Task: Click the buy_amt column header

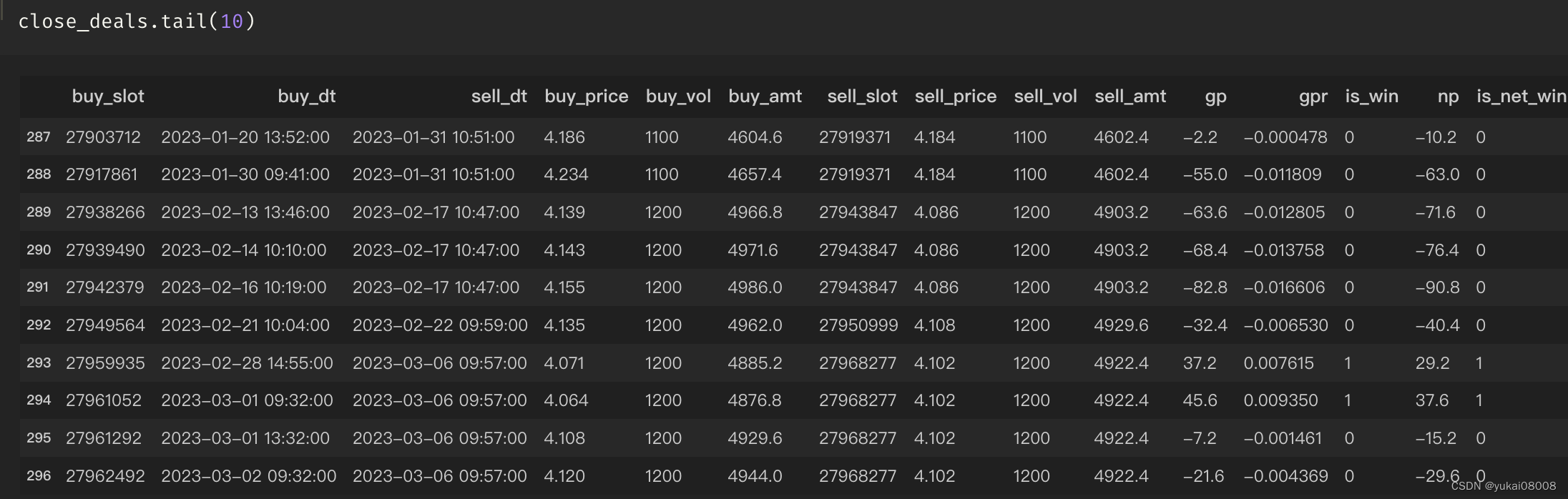Action: pyautogui.click(x=765, y=97)
